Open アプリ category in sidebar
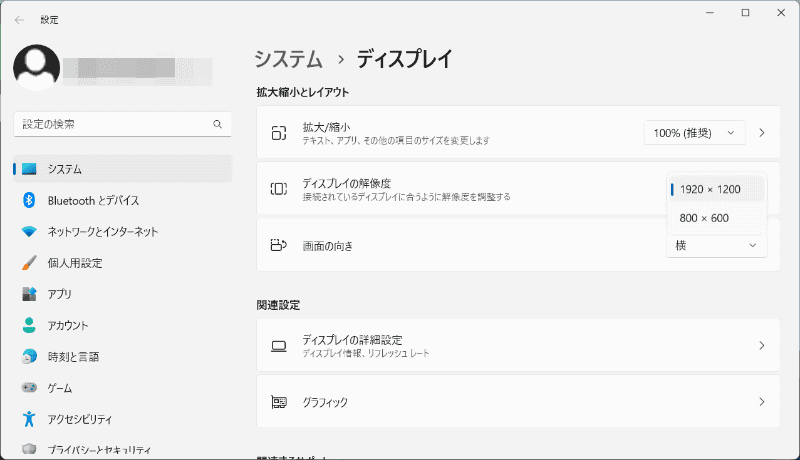Viewport: 800px width, 460px height. point(122,294)
